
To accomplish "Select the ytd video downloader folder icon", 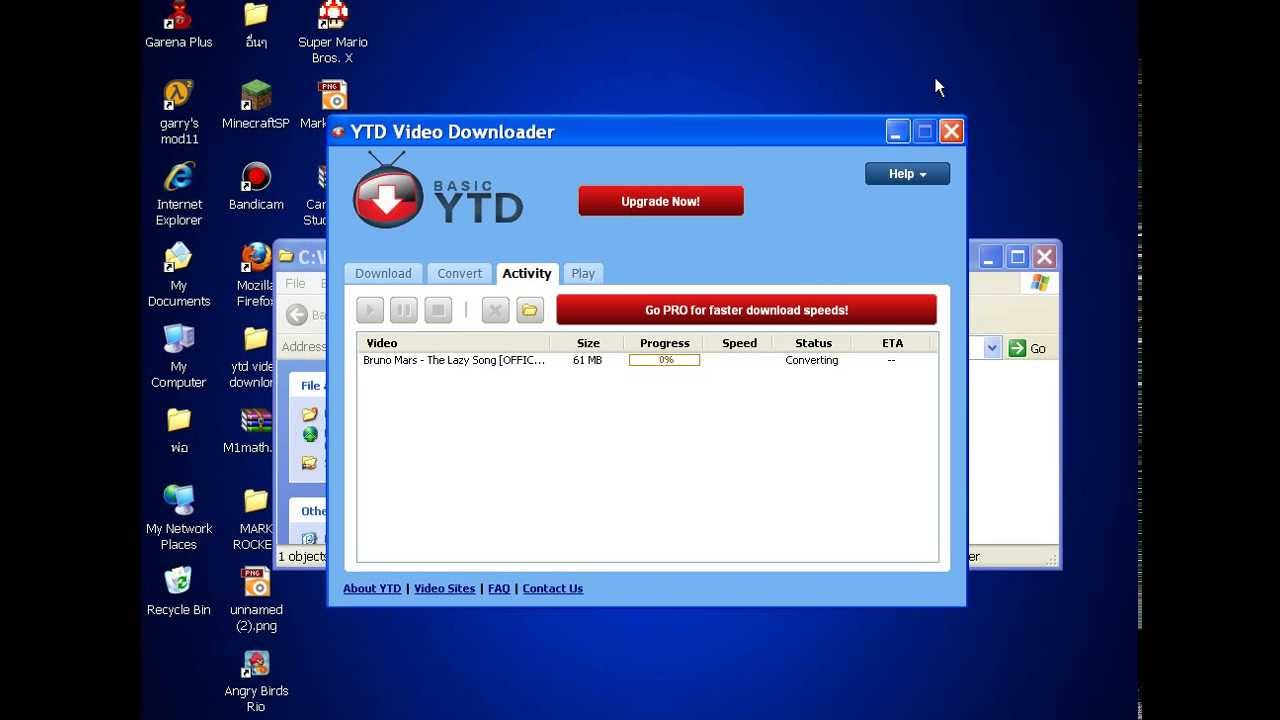I will tap(251, 356).
